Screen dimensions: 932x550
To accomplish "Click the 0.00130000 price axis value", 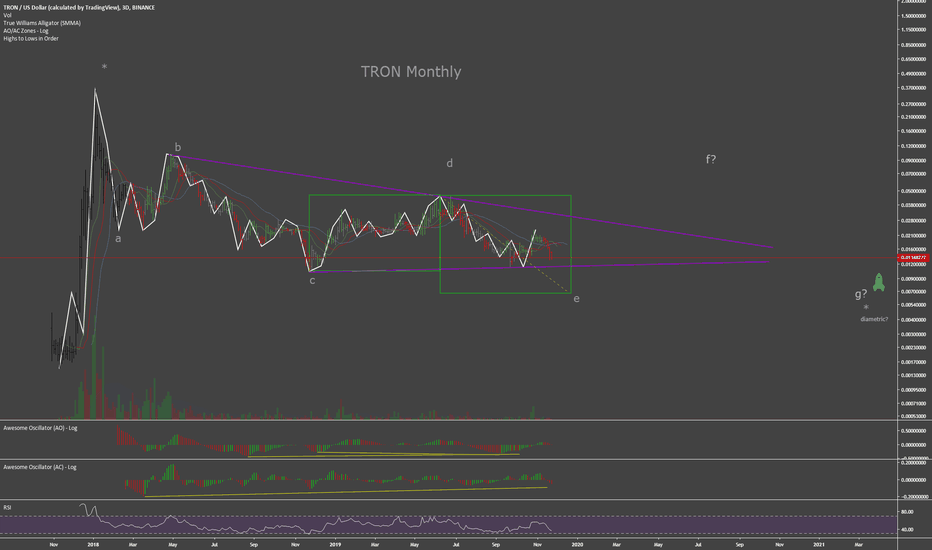I will [x=914, y=376].
